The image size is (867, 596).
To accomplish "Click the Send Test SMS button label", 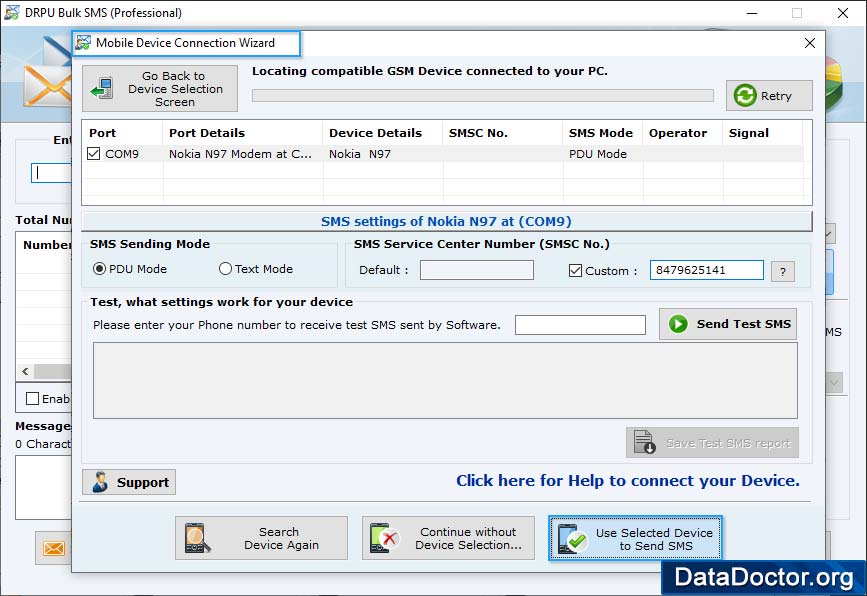I will 743,324.
